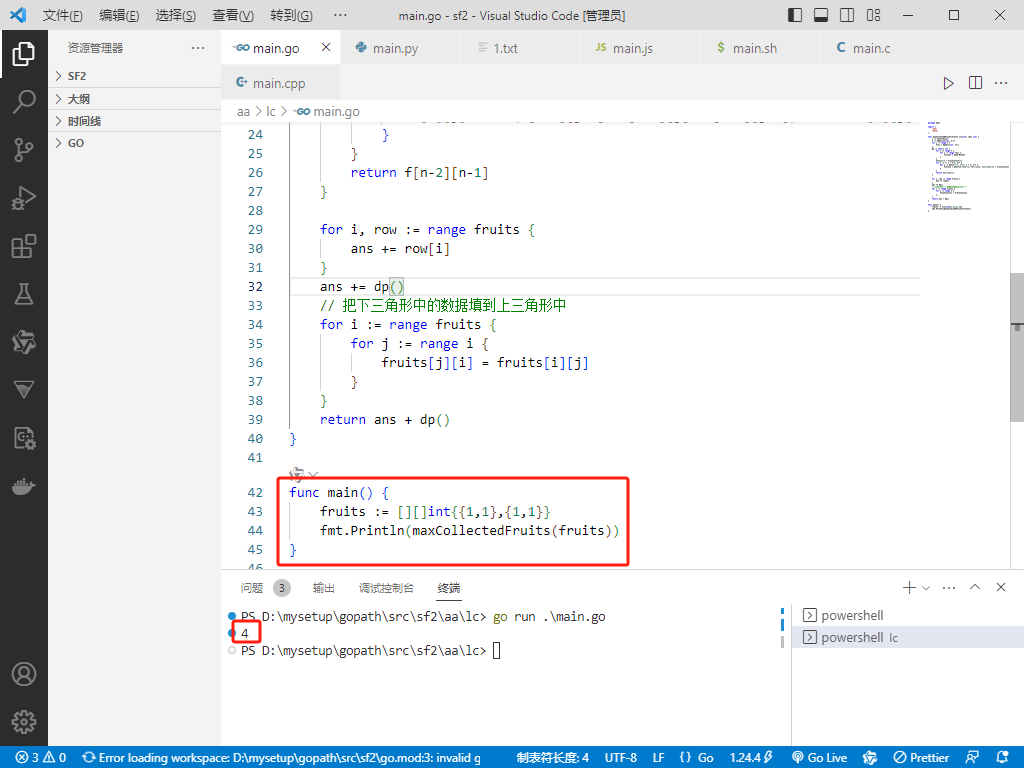
Task: Switch to the main.py tab
Action: pyautogui.click(x=400, y=48)
